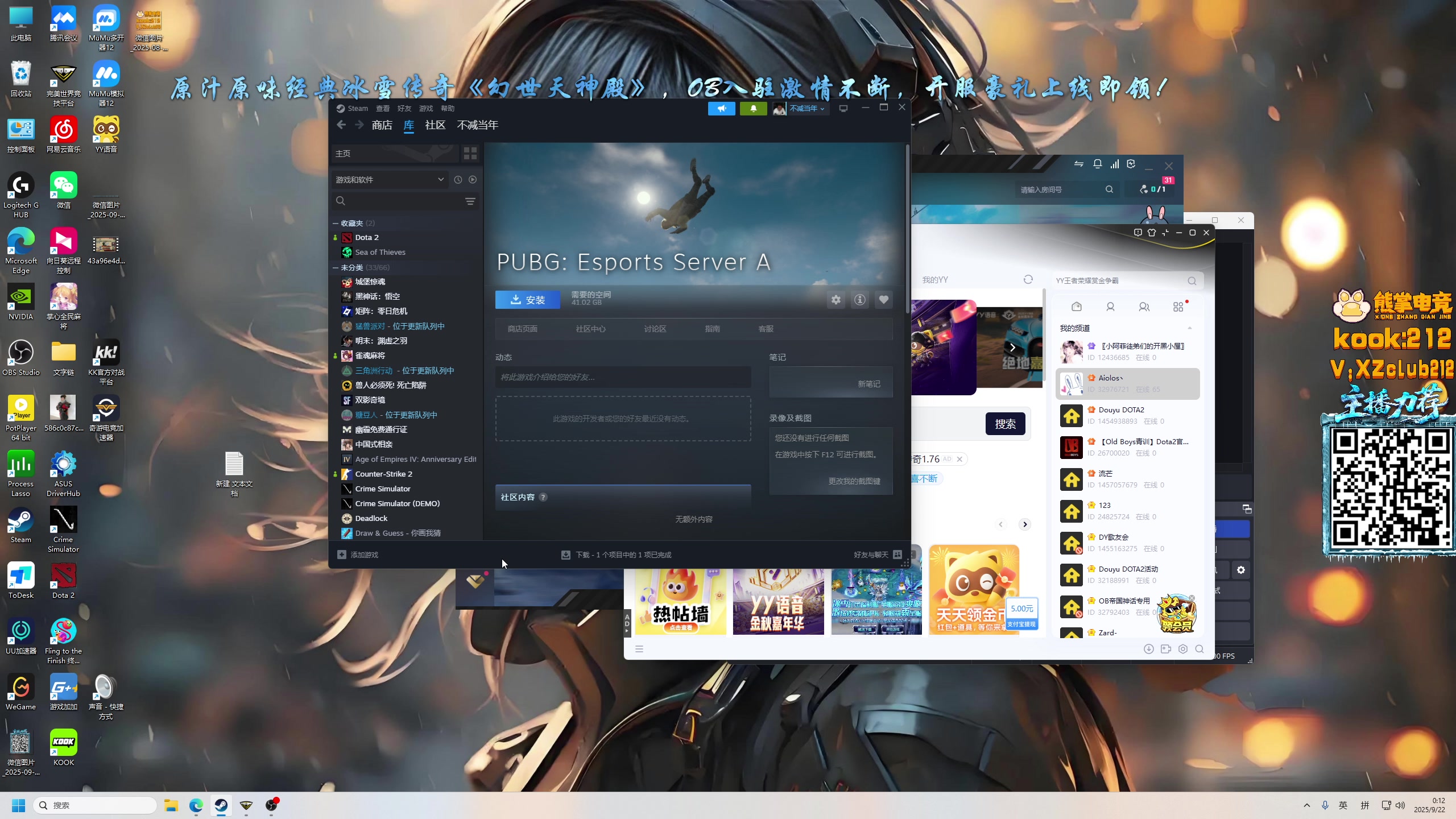The image size is (1456, 819).
Task: Collapse 我的频道 section in YY
Action: pyautogui.click(x=1189, y=328)
